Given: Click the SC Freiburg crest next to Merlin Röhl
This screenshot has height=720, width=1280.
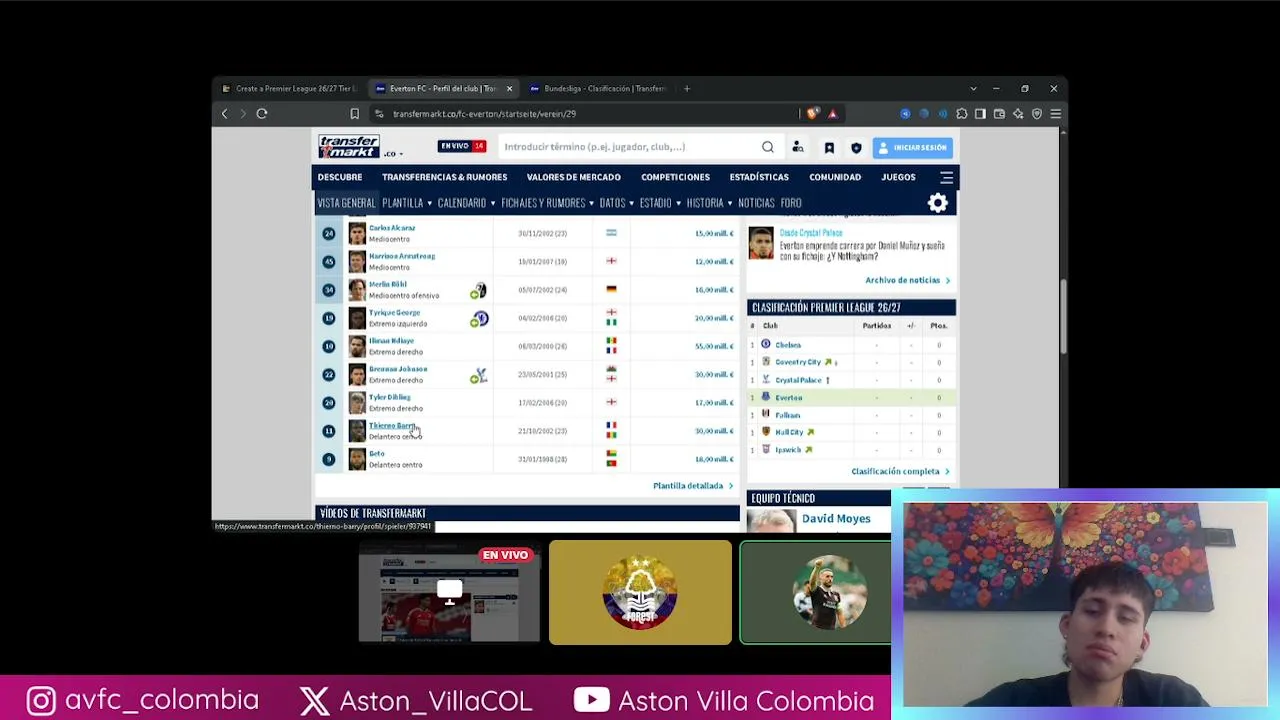Looking at the screenshot, I should (479, 290).
